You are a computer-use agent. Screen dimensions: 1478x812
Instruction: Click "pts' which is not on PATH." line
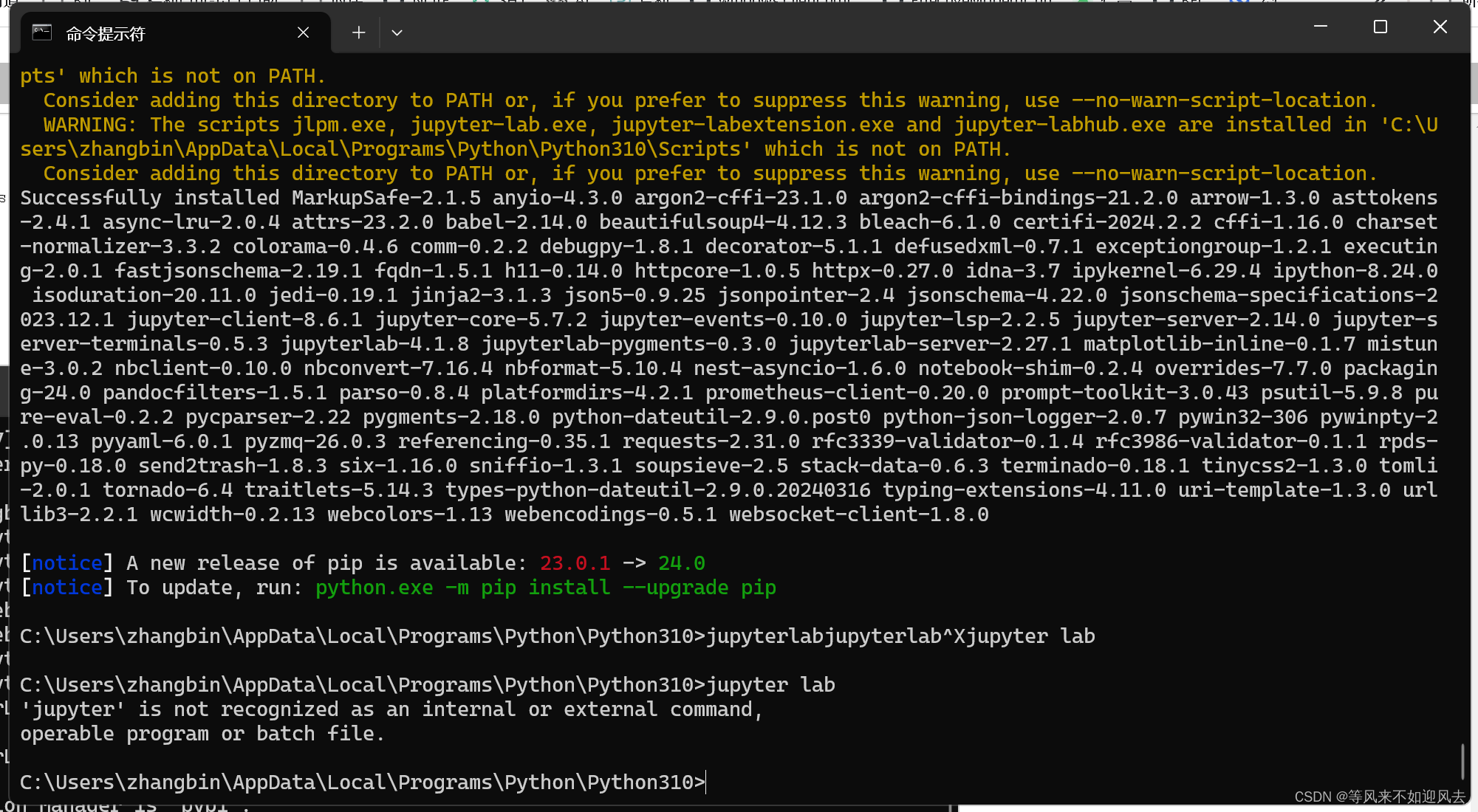click(173, 76)
